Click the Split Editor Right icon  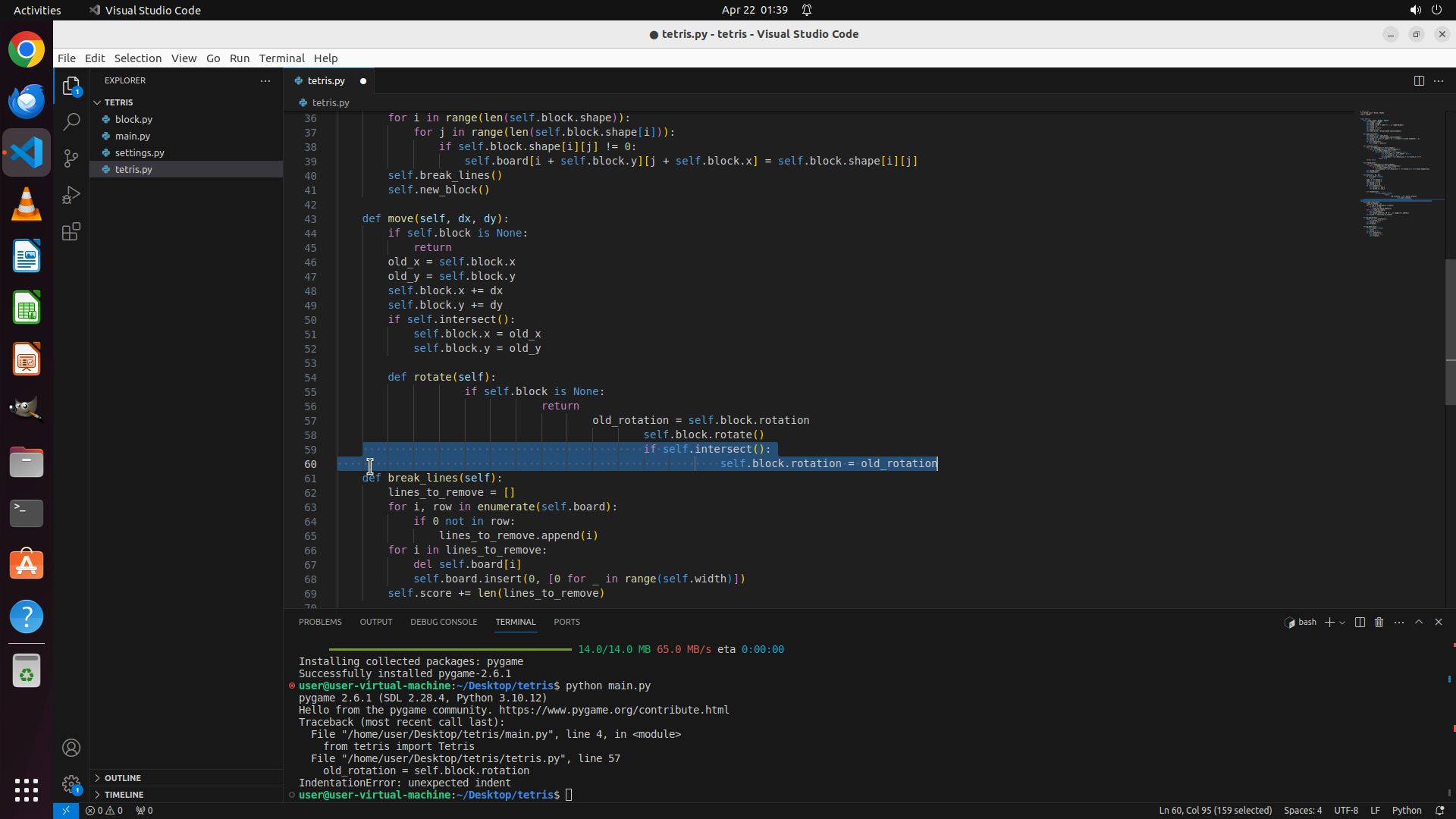coord(1418,81)
